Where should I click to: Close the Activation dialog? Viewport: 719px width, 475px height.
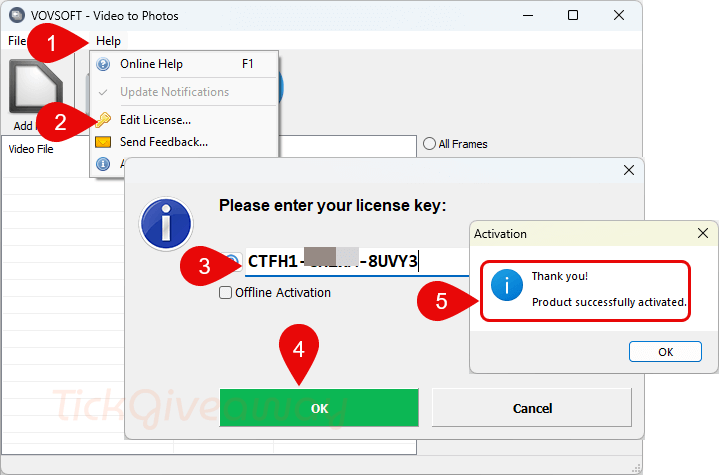pos(702,233)
